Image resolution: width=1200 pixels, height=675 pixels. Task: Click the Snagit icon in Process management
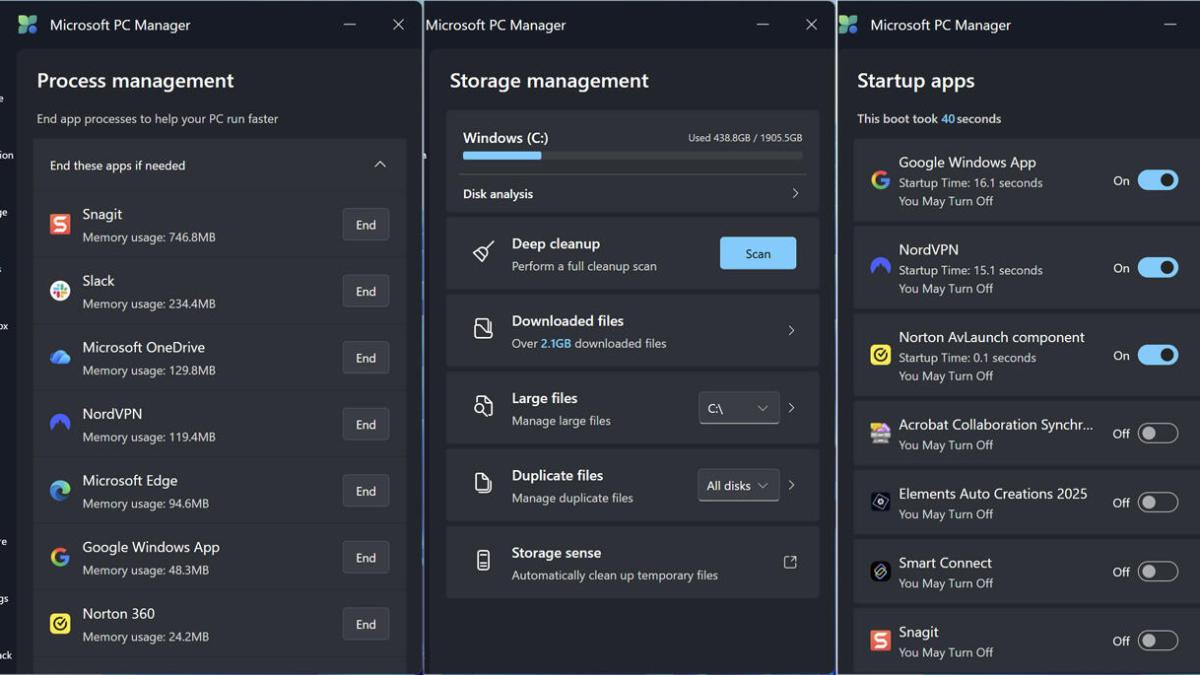click(60, 225)
